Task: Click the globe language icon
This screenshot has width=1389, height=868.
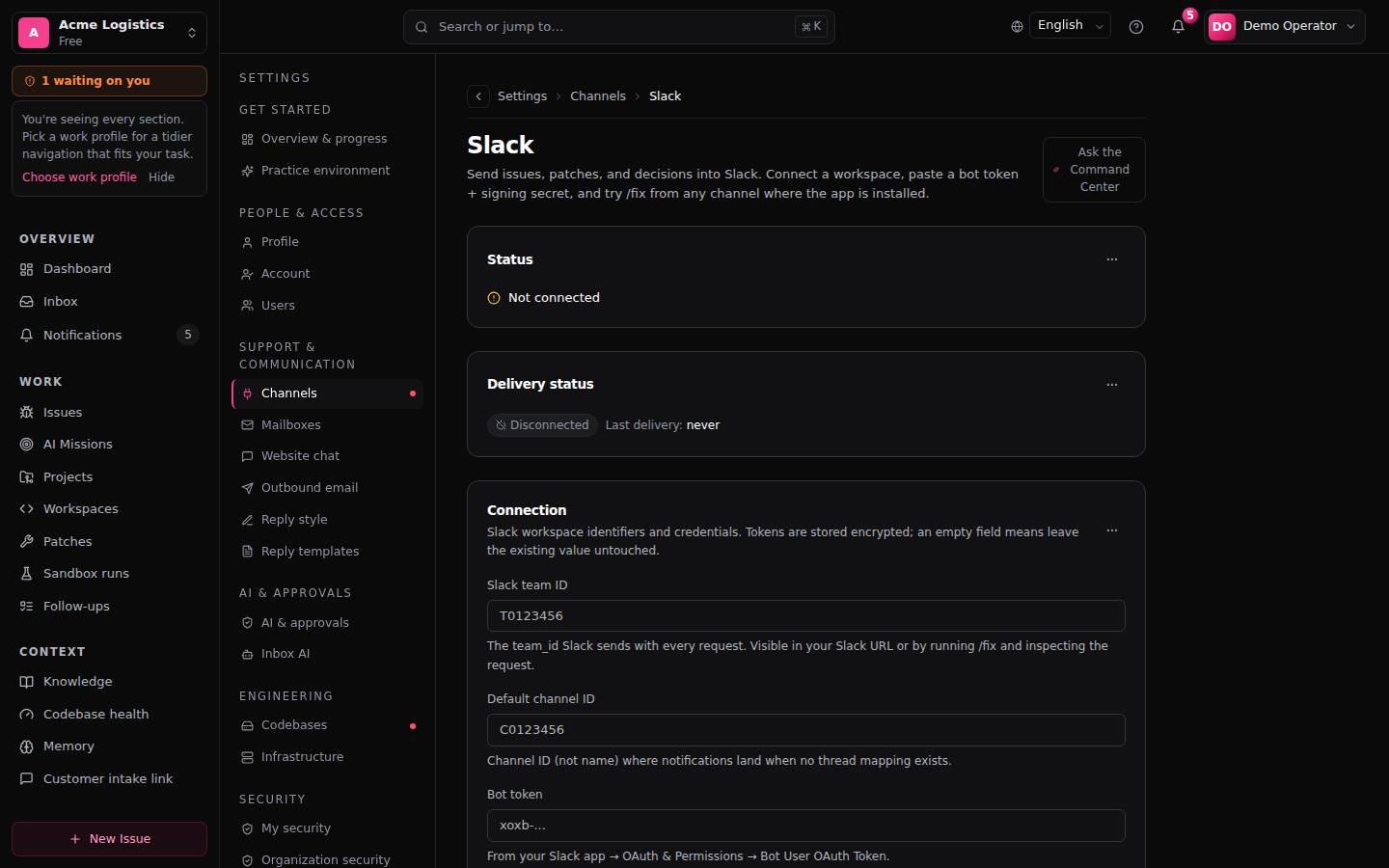Action: point(1017,27)
